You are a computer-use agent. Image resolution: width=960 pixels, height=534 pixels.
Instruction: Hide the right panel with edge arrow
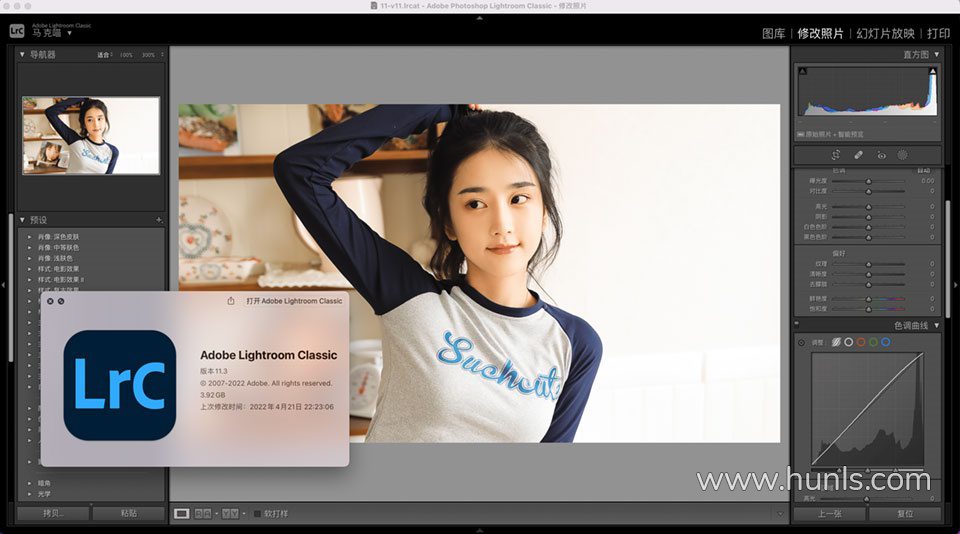click(x=956, y=285)
